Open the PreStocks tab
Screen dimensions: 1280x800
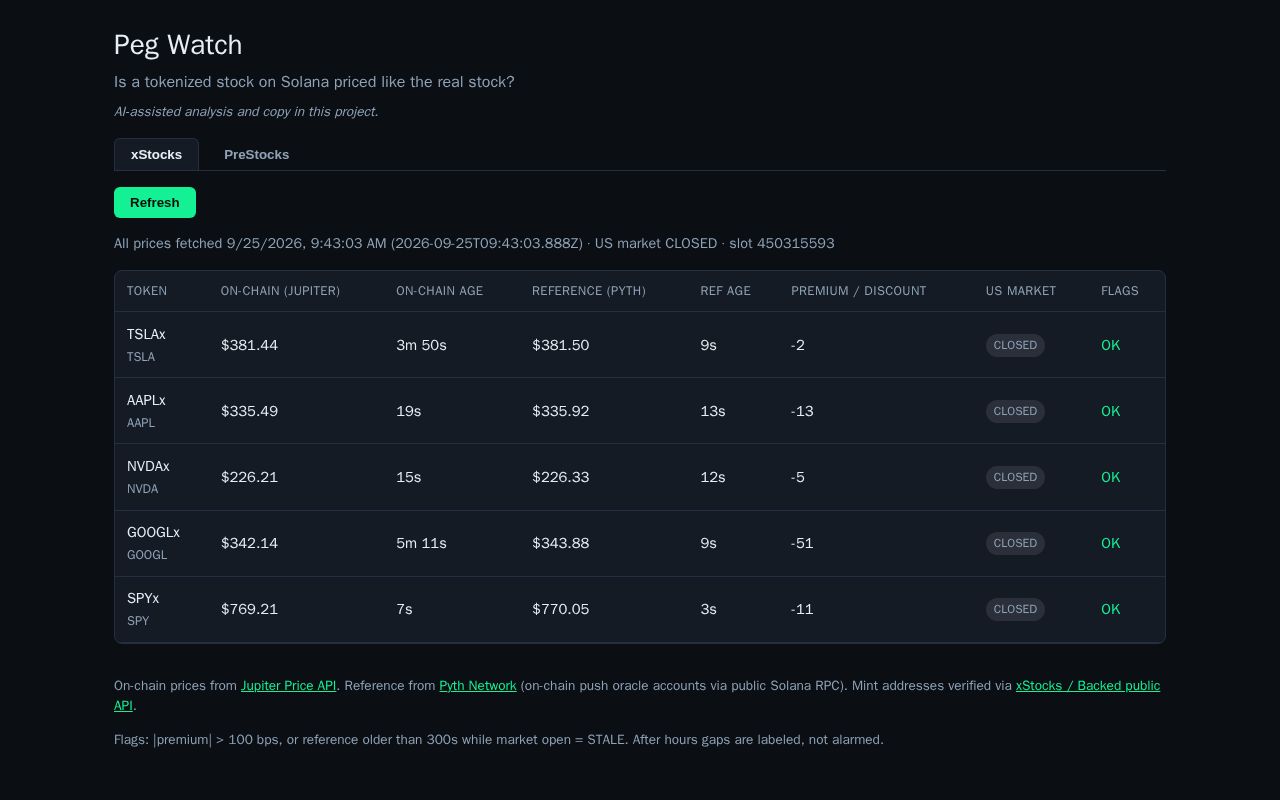(x=256, y=154)
